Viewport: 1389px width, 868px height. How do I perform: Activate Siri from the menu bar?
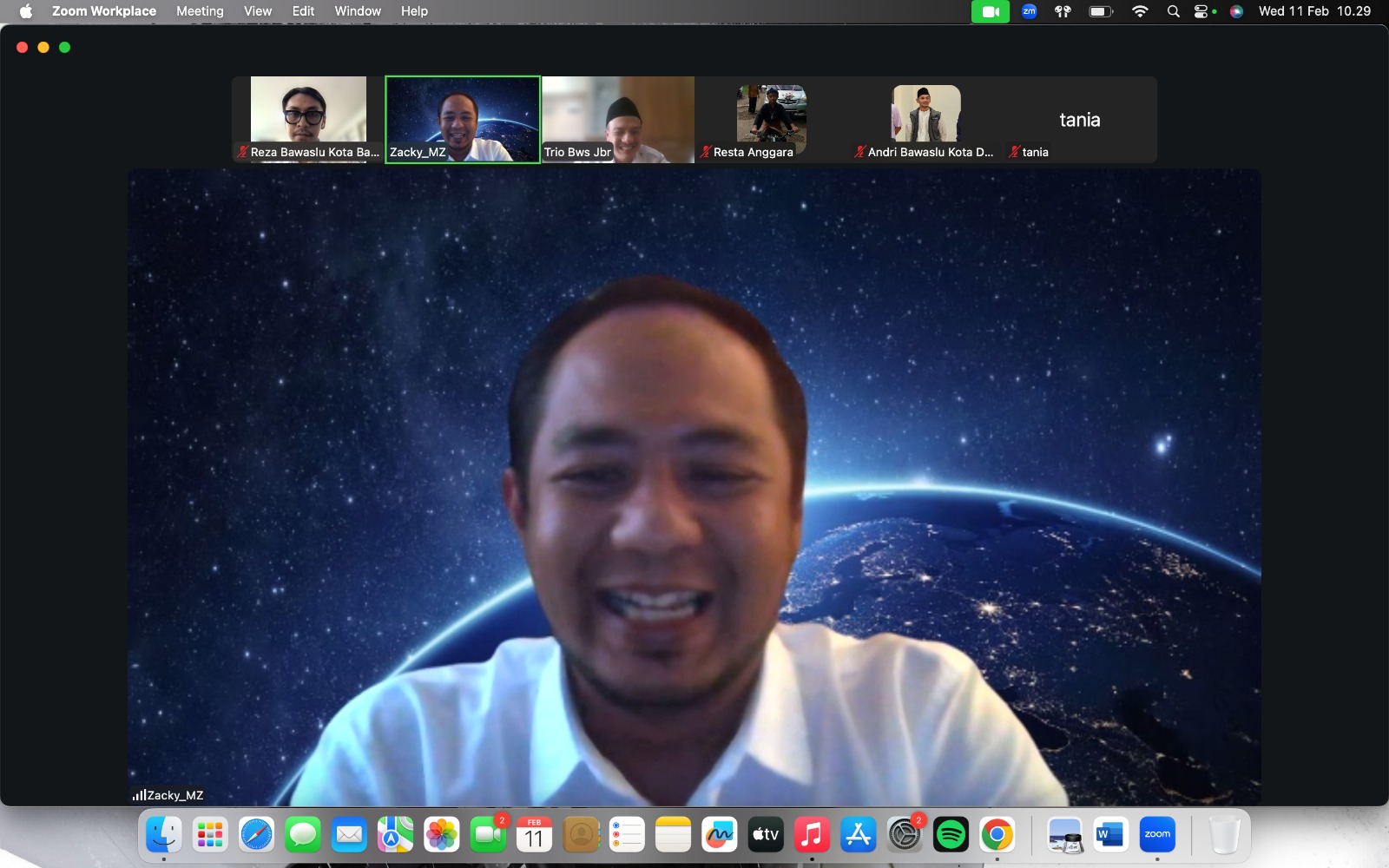[1236, 11]
